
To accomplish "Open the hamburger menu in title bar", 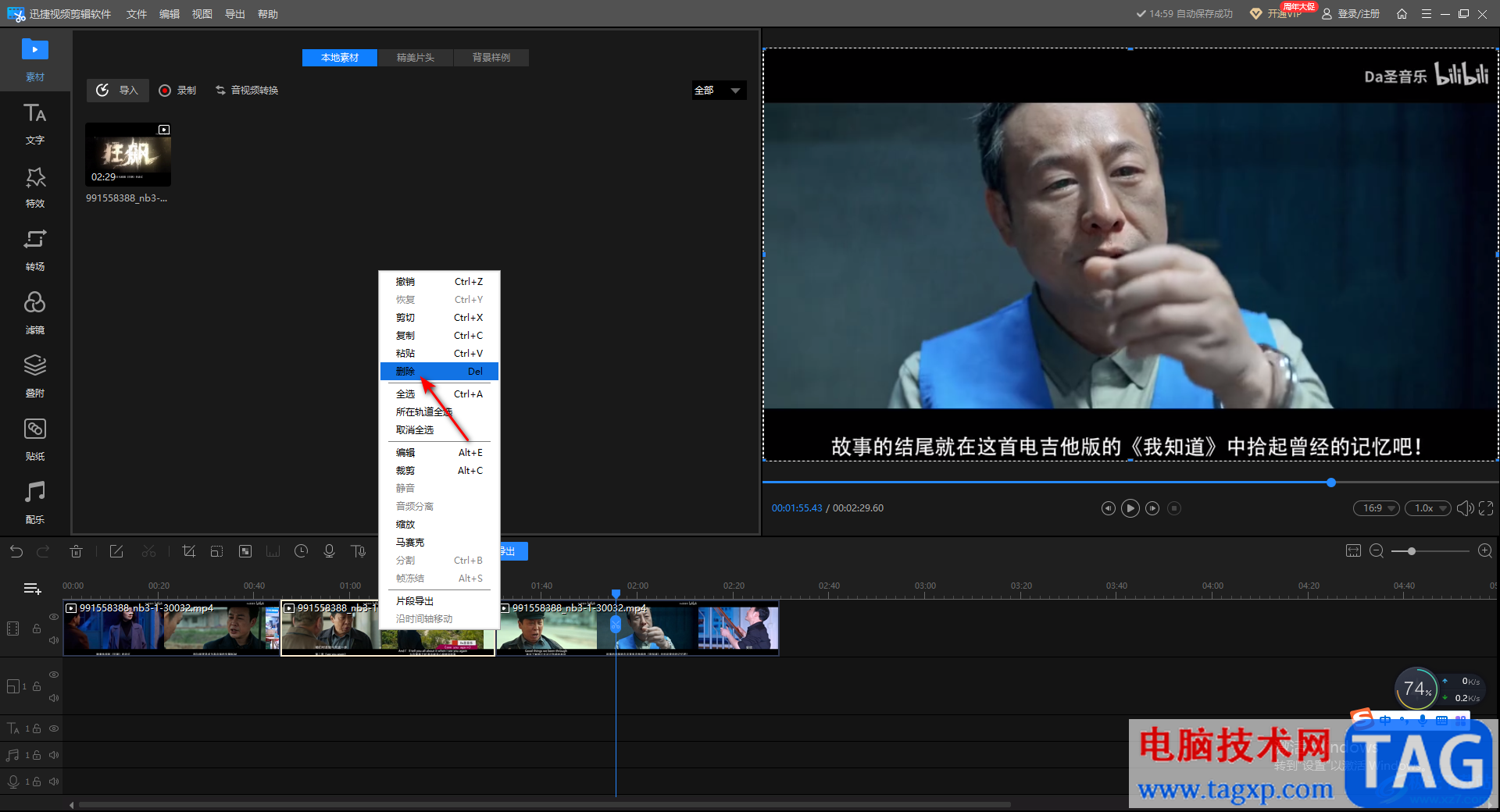I will point(1426,14).
